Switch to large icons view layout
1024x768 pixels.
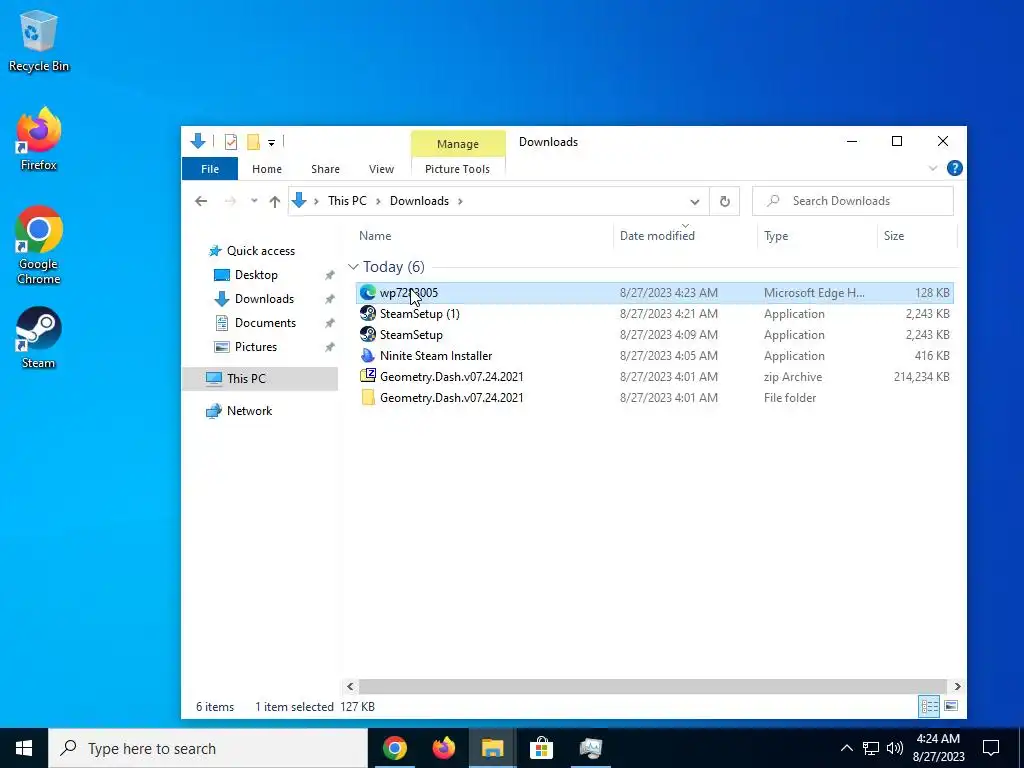[951, 706]
